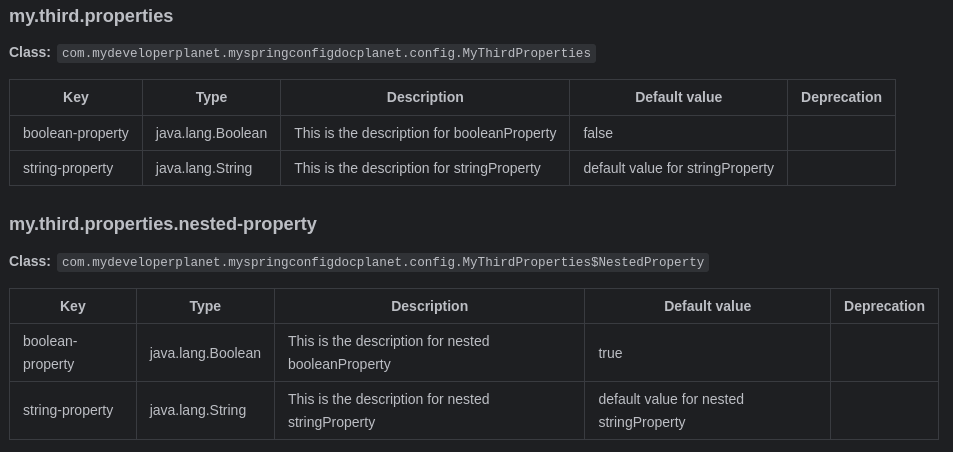
Task: Click Description header in first table
Action: pyautogui.click(x=425, y=97)
